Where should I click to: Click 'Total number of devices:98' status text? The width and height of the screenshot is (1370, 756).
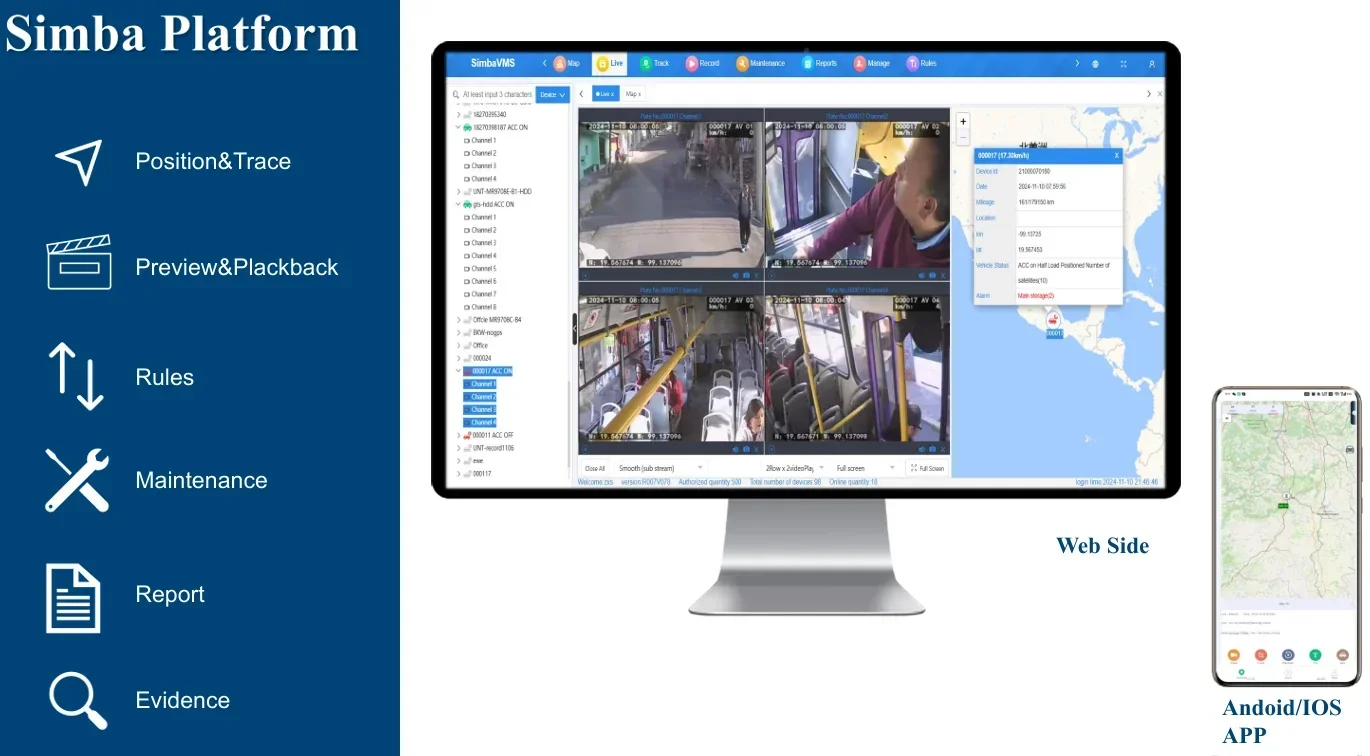tap(785, 482)
